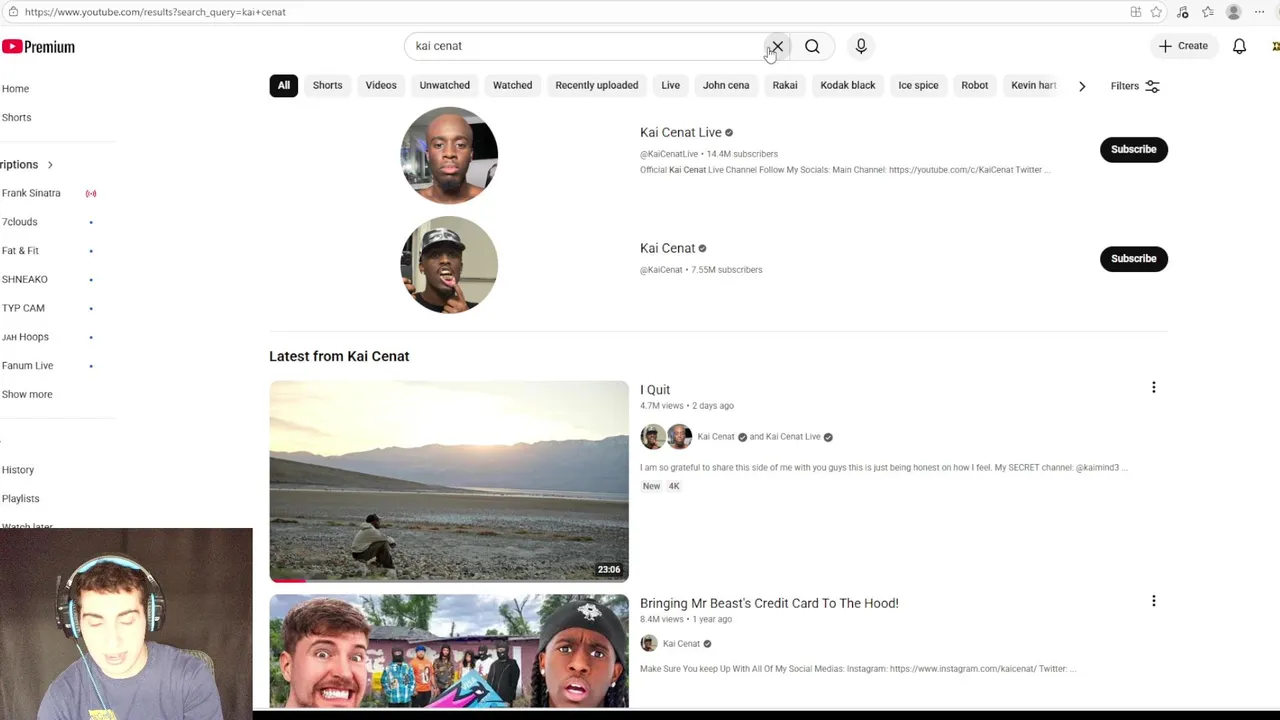The width and height of the screenshot is (1280, 720).
Task: Go to Shorts in the sidebar
Action: (x=16, y=117)
